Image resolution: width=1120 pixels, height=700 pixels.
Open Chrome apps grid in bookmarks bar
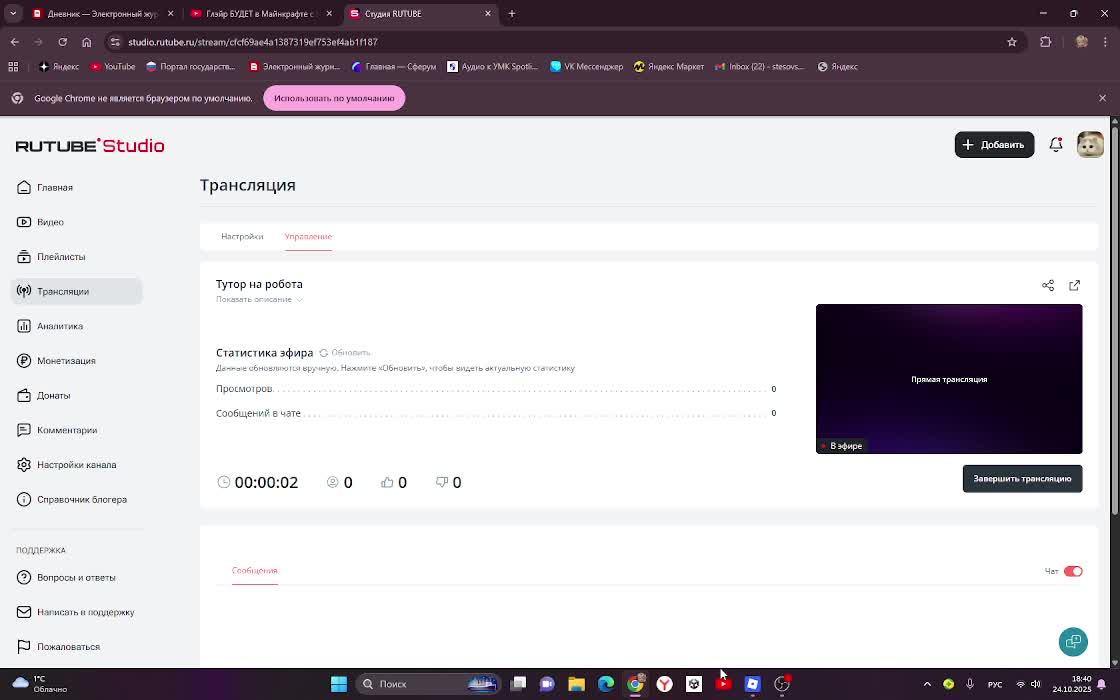[x=13, y=66]
